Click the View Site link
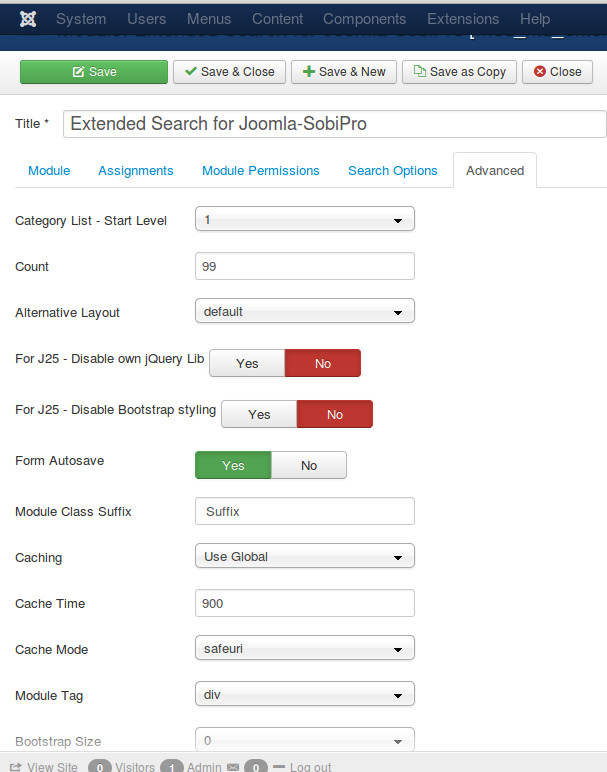 pyautogui.click(x=52, y=767)
